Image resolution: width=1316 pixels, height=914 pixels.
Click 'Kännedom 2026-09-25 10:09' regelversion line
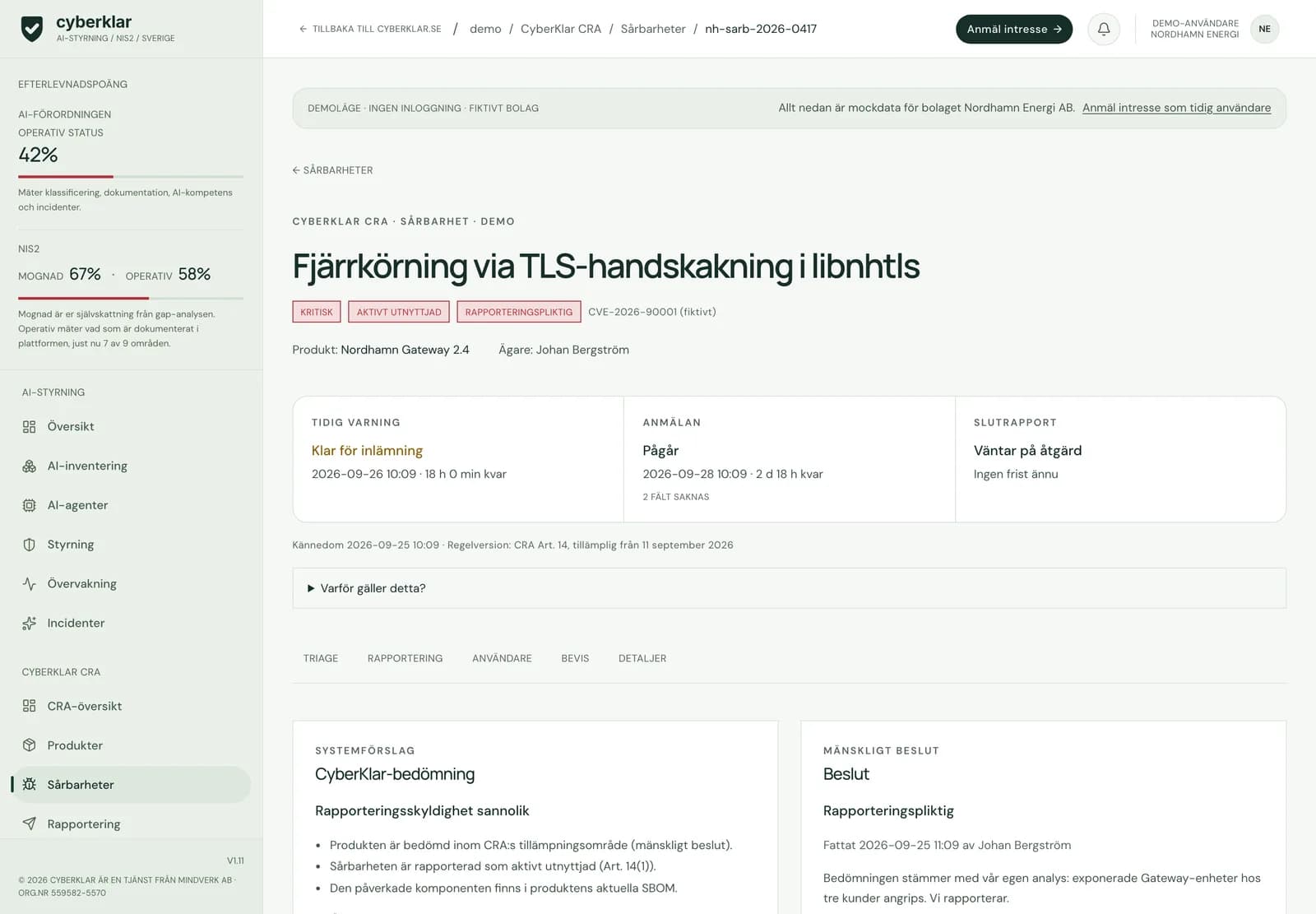tap(512, 545)
